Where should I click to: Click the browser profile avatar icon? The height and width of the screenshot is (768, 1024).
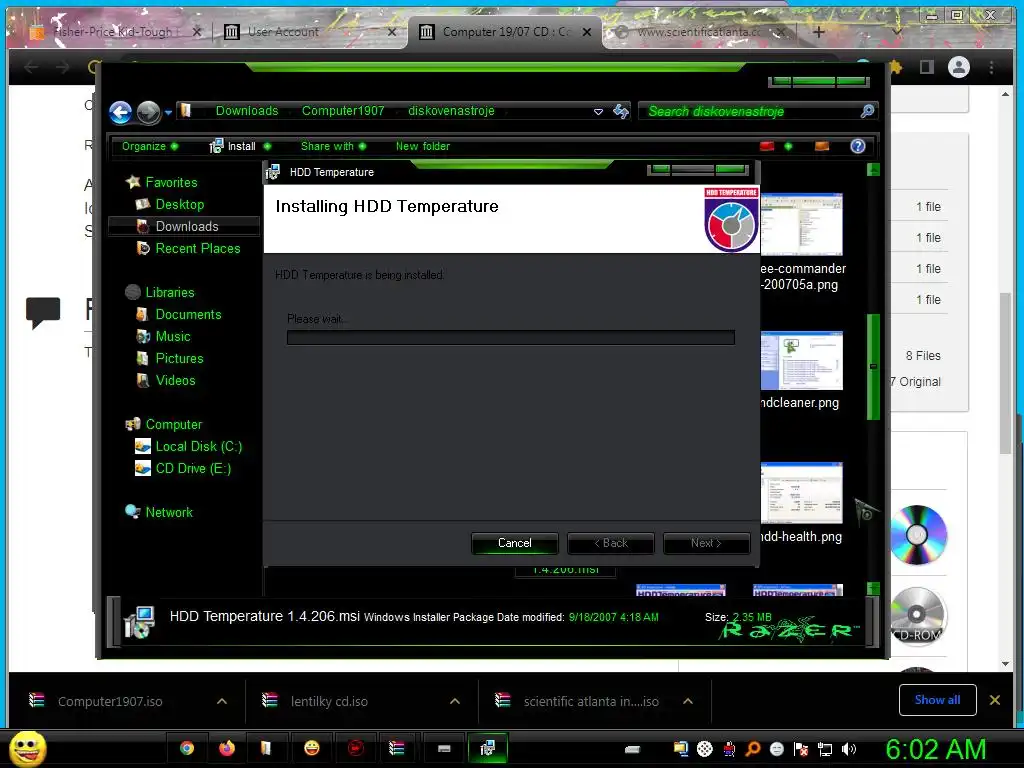tap(959, 67)
